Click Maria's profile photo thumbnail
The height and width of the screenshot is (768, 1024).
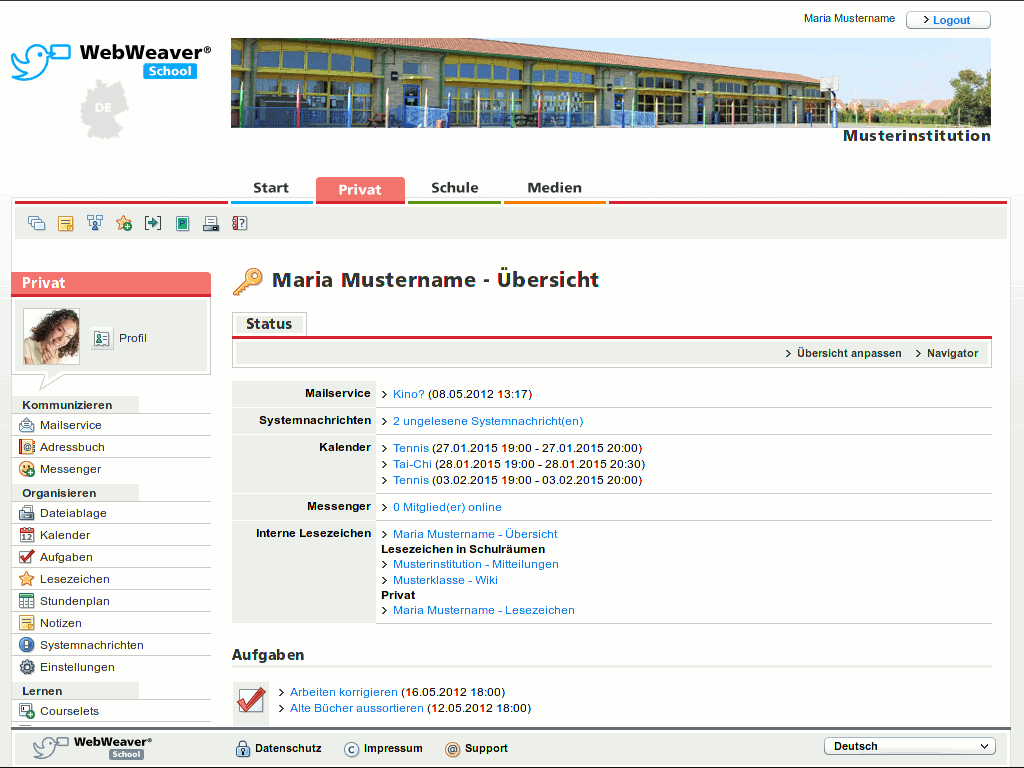pyautogui.click(x=51, y=336)
